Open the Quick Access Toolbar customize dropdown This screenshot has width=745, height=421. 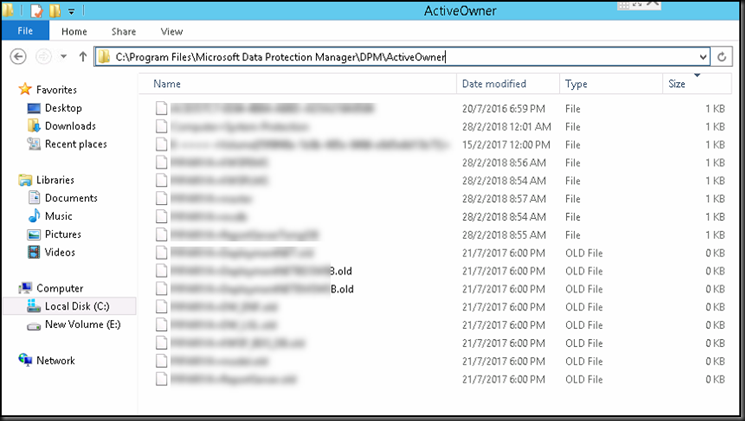click(x=71, y=10)
